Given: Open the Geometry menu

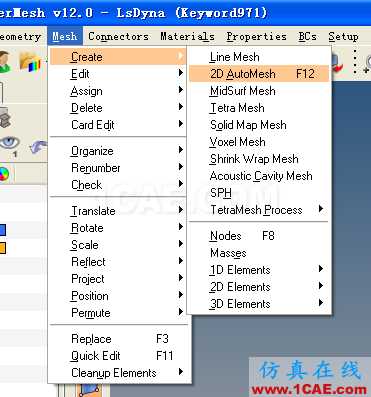Looking at the screenshot, I should (20, 36).
